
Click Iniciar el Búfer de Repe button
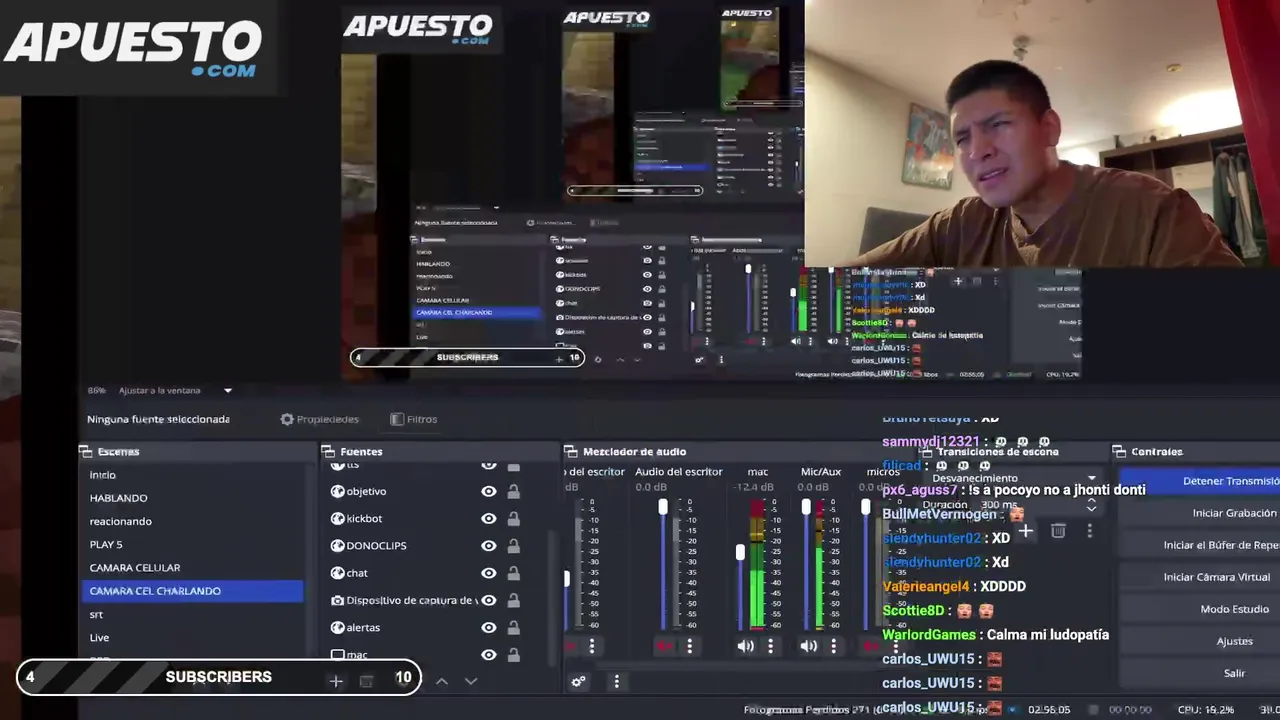tap(1199, 545)
